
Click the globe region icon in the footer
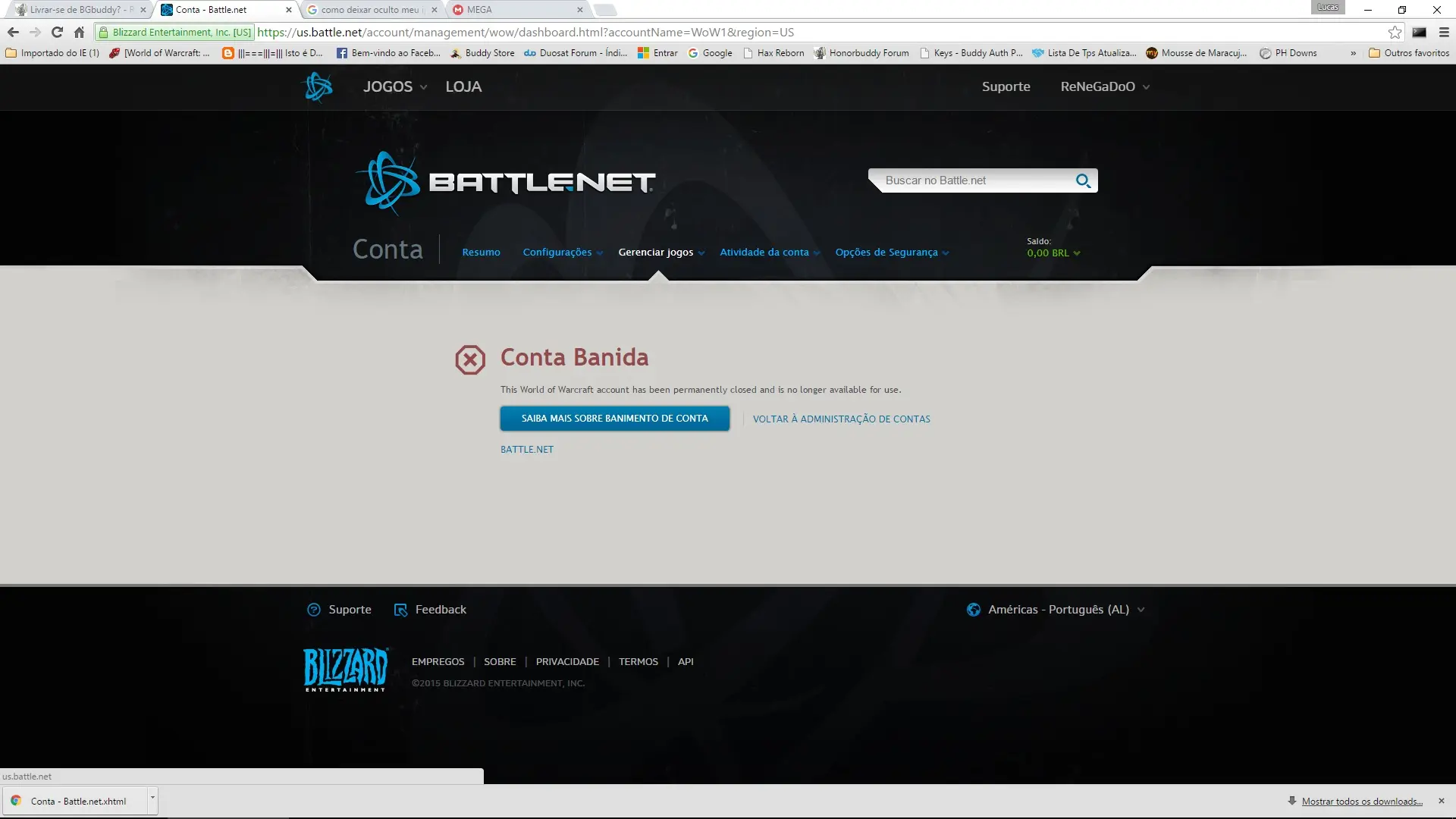pyautogui.click(x=974, y=610)
